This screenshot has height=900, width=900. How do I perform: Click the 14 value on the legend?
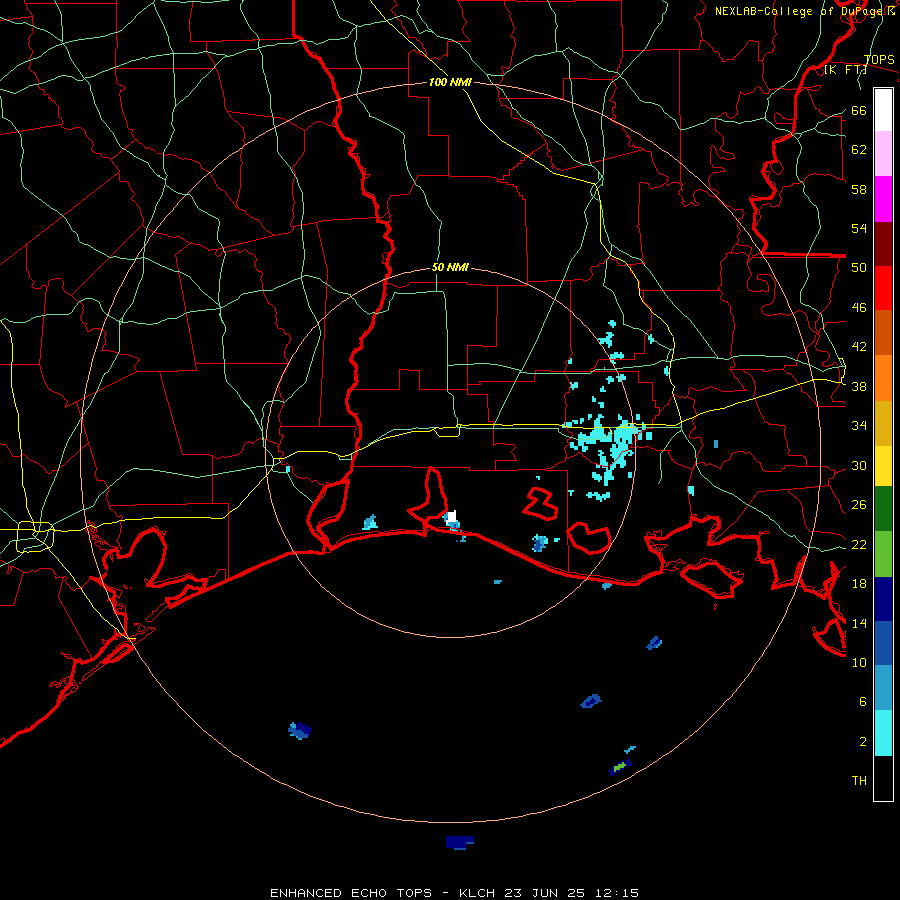(x=859, y=623)
